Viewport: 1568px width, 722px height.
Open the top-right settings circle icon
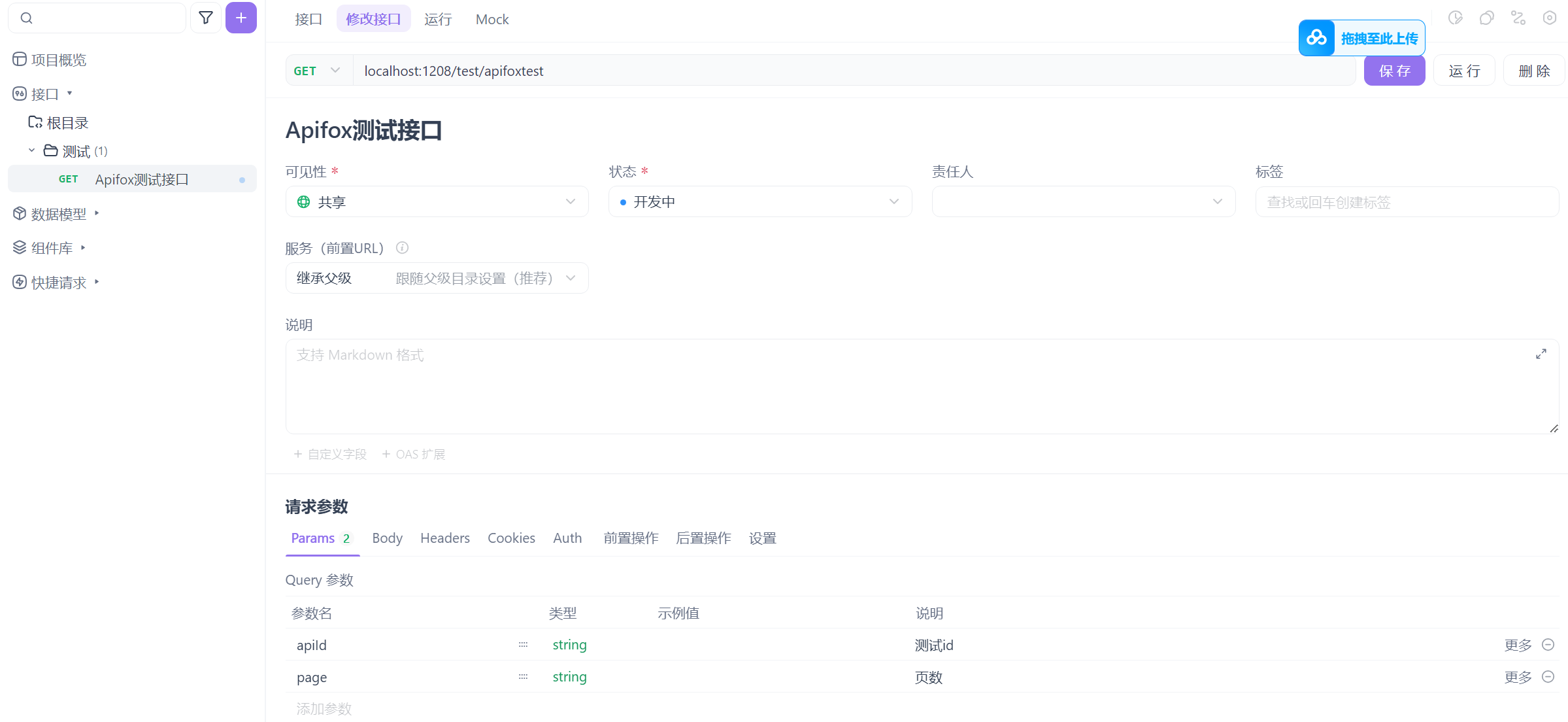coord(1549,18)
